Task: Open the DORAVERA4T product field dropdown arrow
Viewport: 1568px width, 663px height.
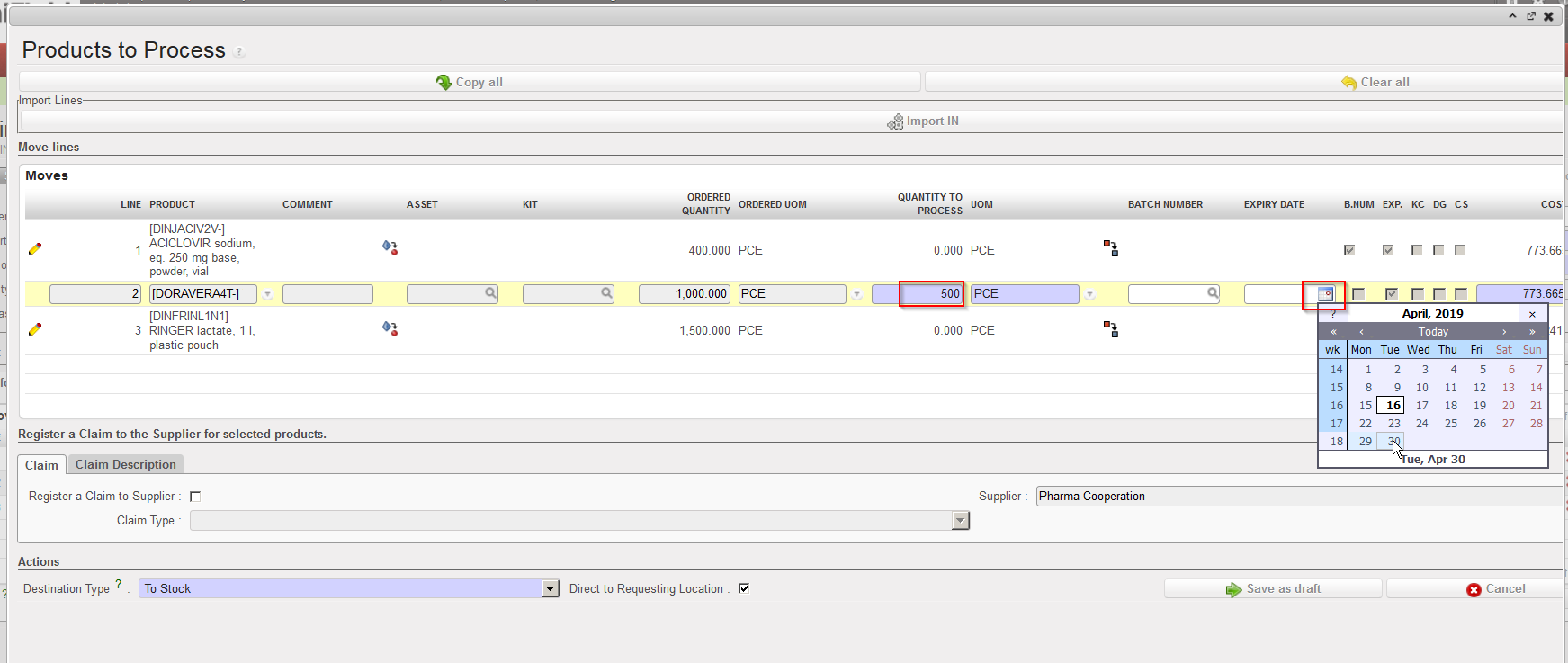Action: click(267, 294)
